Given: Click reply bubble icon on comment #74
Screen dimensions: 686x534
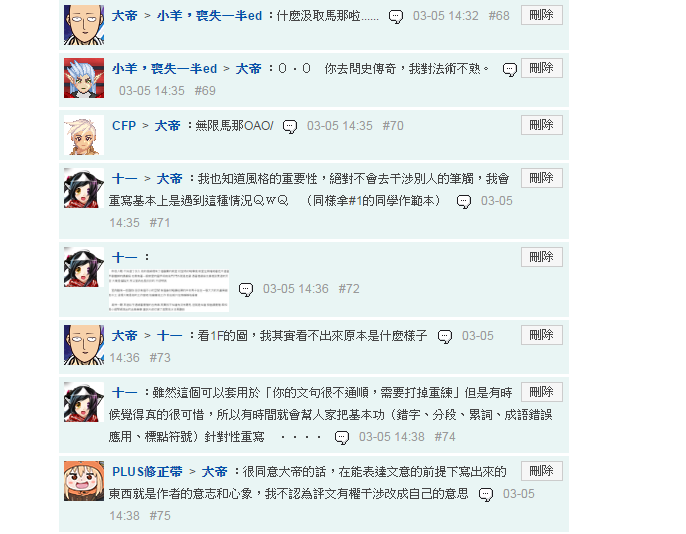Looking at the screenshot, I should (x=342, y=437).
